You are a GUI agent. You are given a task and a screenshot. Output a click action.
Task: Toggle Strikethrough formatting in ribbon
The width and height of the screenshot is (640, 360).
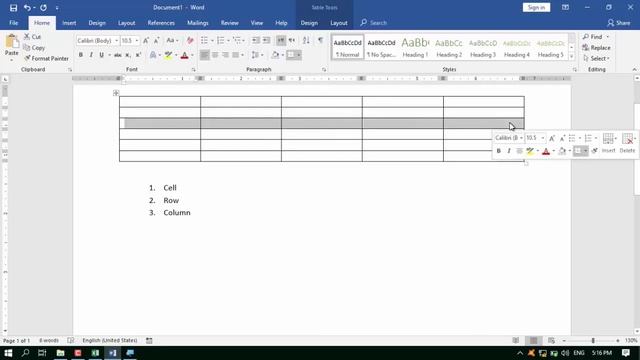118,55
